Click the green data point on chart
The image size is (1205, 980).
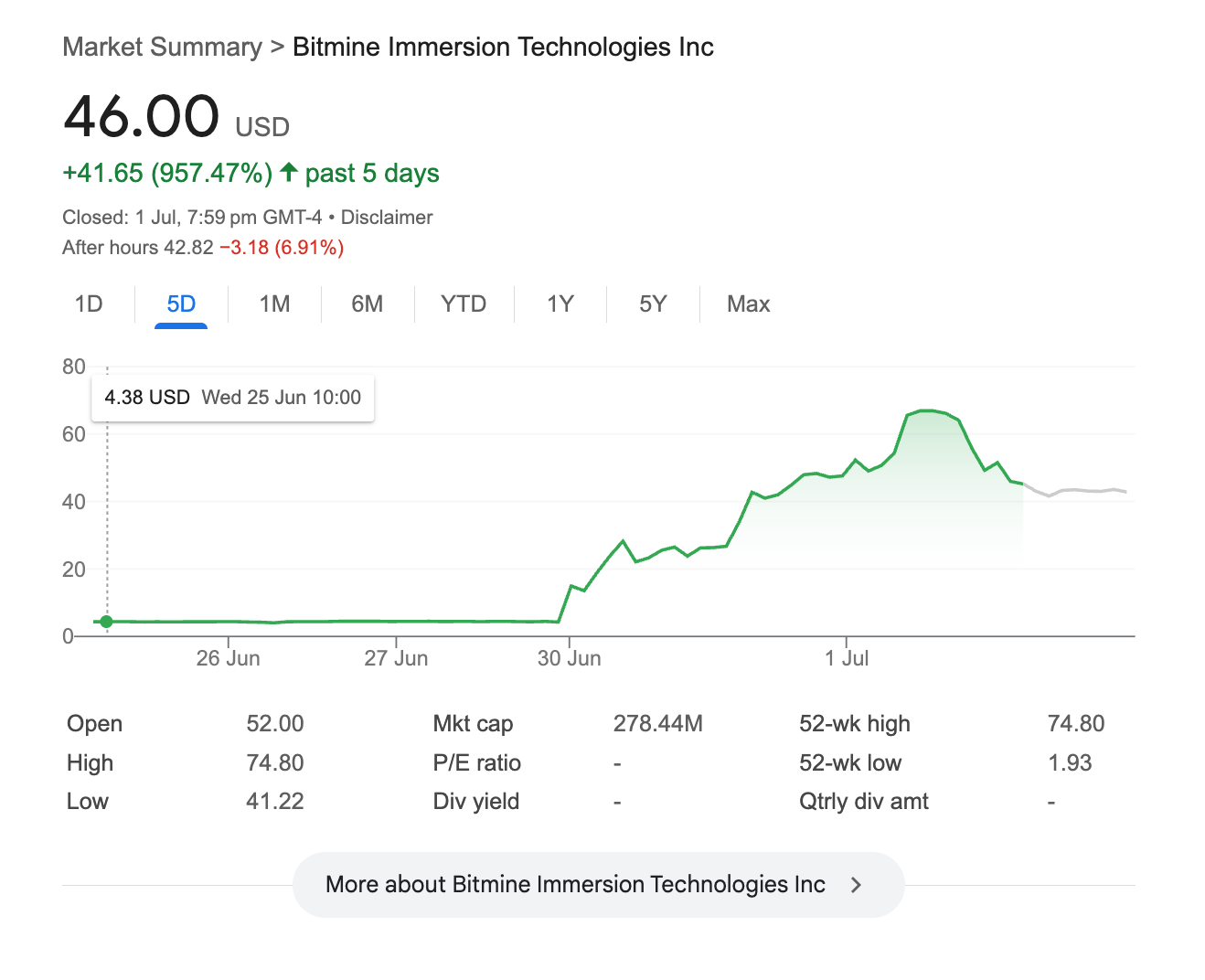pos(107,622)
